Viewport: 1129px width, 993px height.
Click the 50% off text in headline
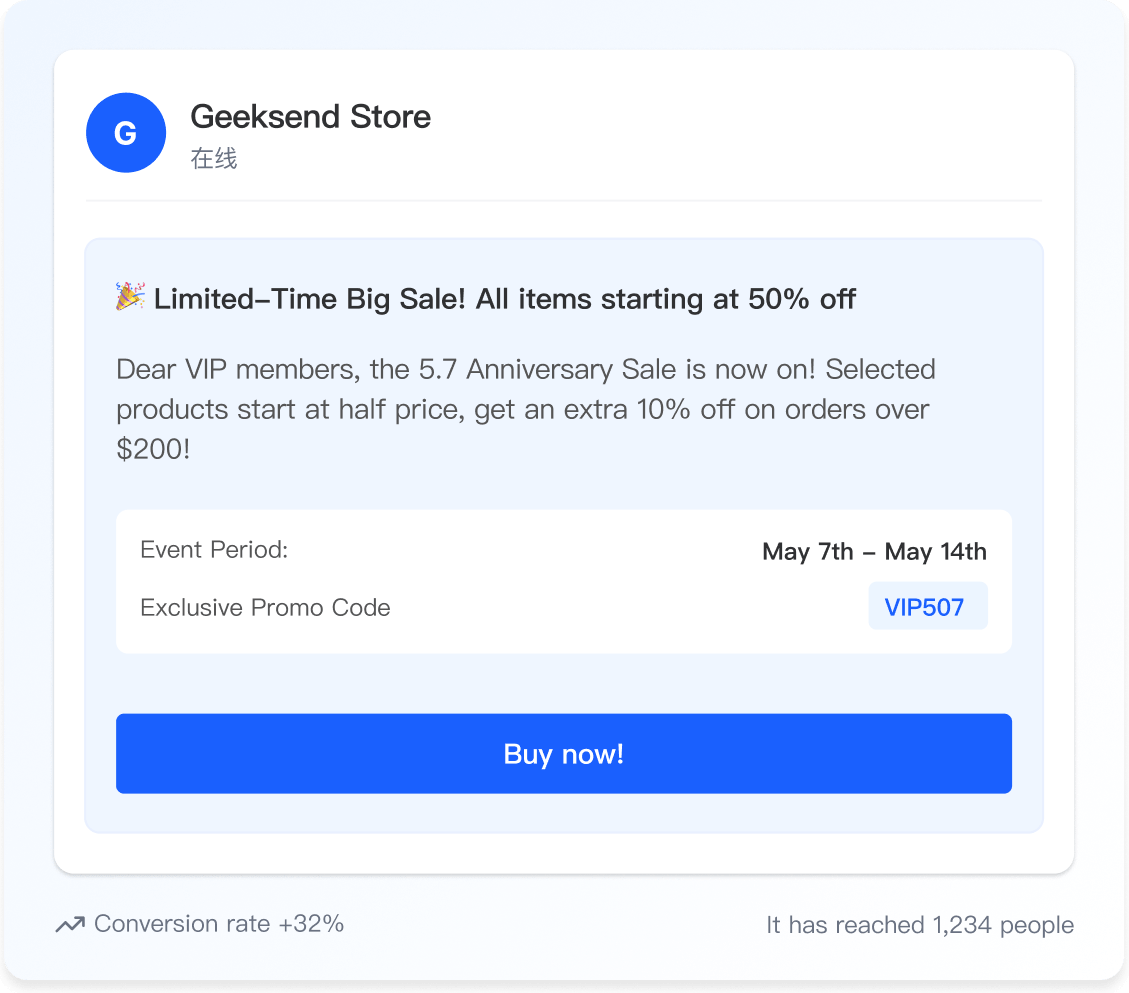802,299
